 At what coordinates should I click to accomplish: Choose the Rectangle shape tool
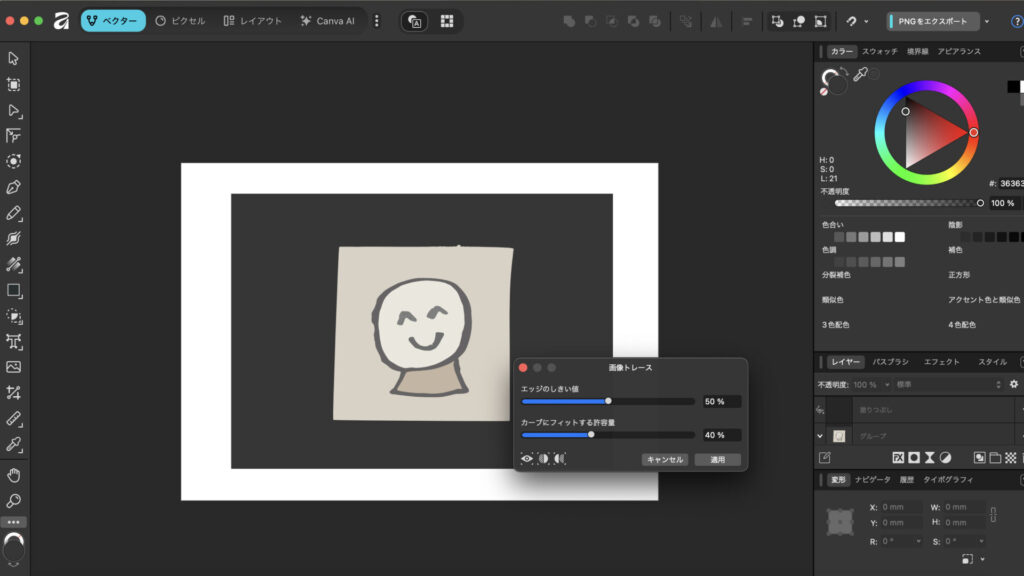pyautogui.click(x=14, y=290)
